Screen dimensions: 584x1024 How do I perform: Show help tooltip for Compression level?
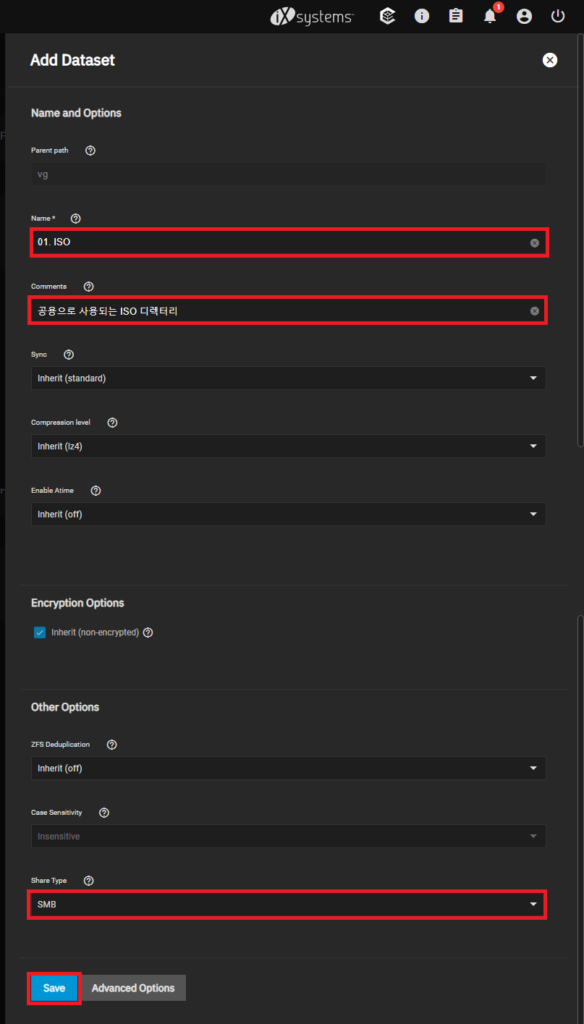[112, 423]
